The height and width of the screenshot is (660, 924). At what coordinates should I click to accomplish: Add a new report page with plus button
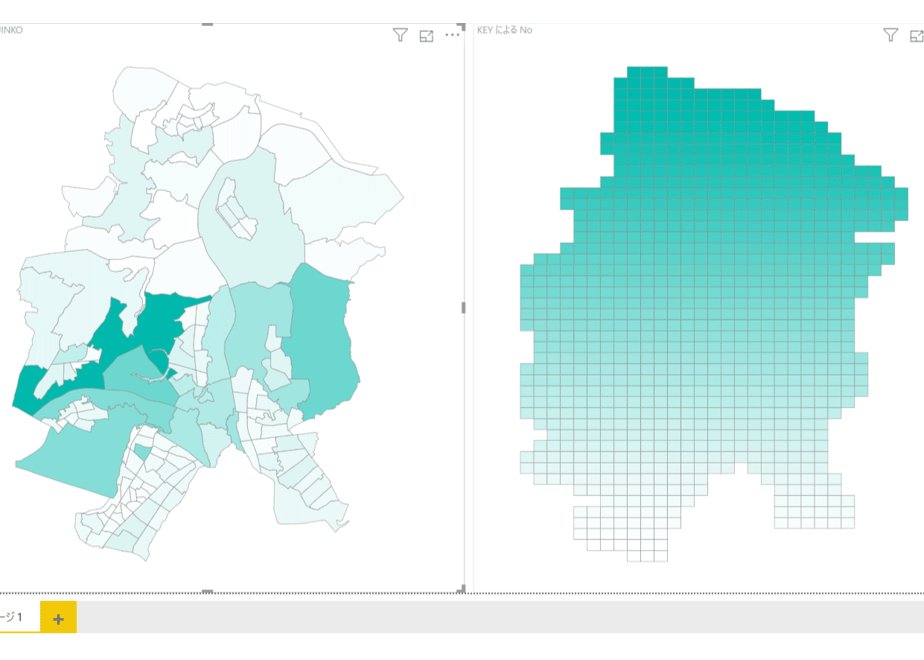pyautogui.click(x=58, y=618)
